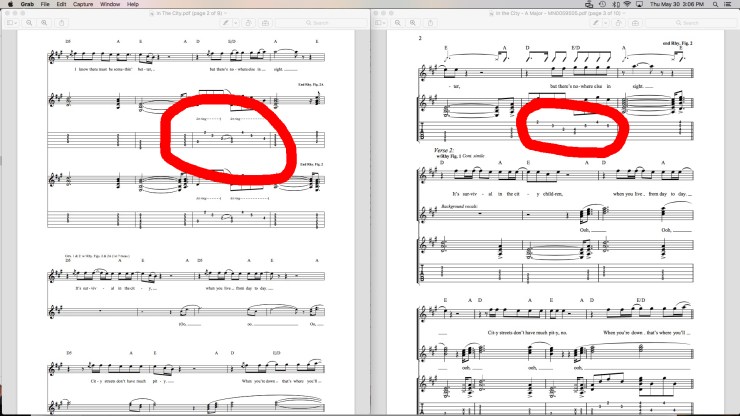Click Rotate icon in left Preview window

click(249, 23)
